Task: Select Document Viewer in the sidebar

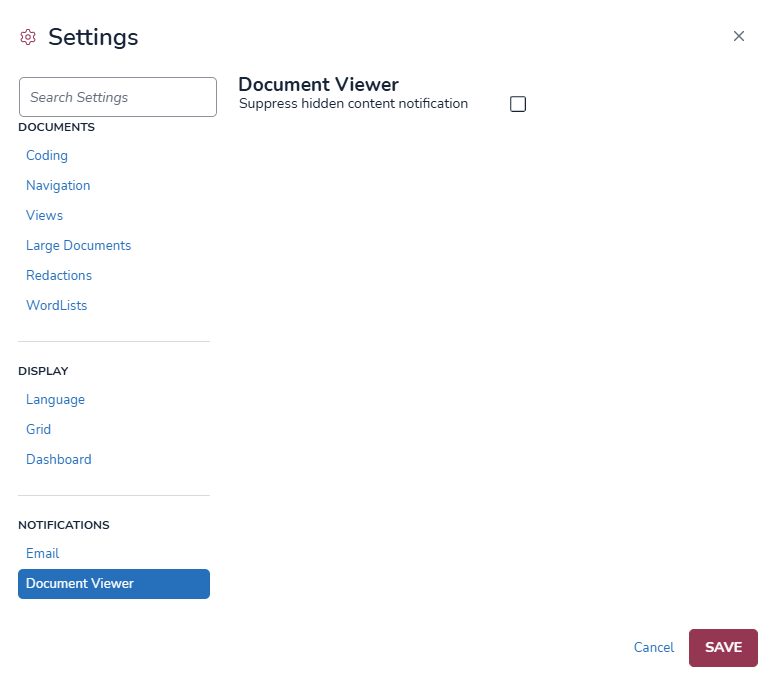Action: (114, 584)
